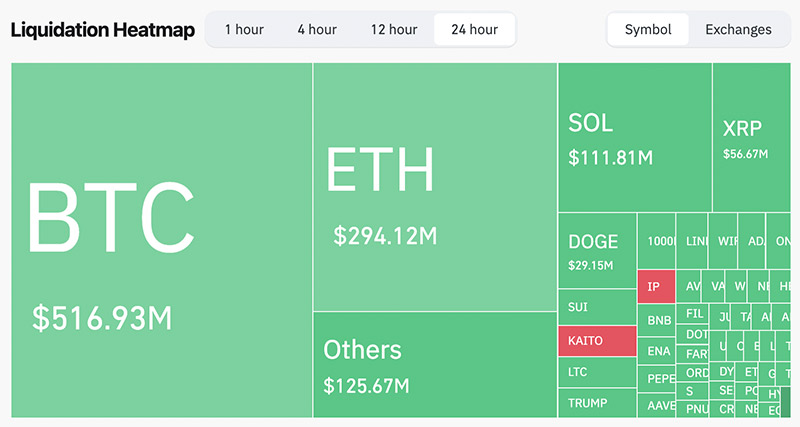Switch heatmap view to Symbol
The width and height of the screenshot is (800, 427).
click(648, 30)
